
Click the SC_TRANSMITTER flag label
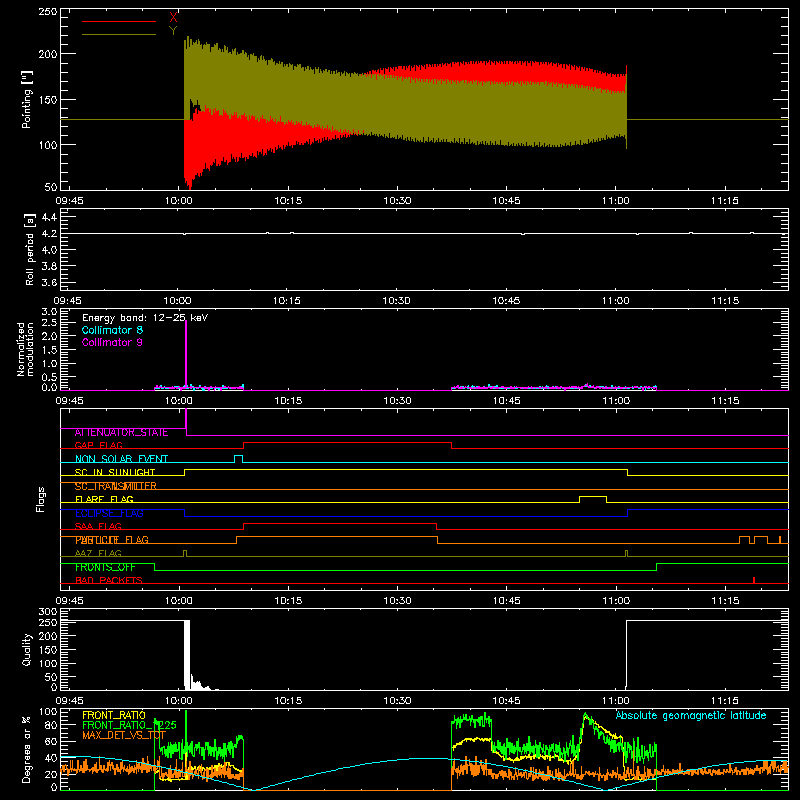116,486
